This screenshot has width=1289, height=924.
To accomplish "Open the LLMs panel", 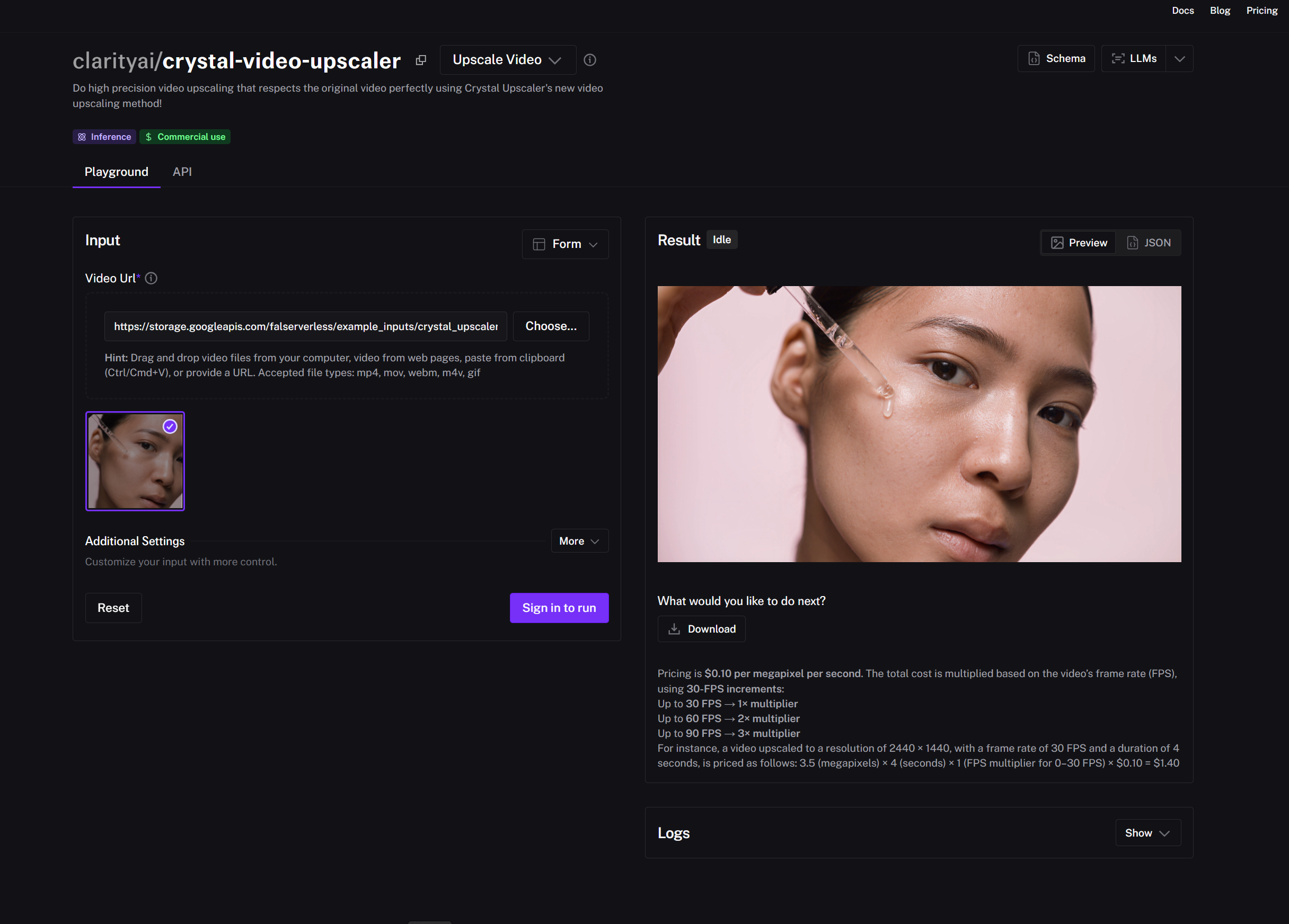I will coord(1134,58).
